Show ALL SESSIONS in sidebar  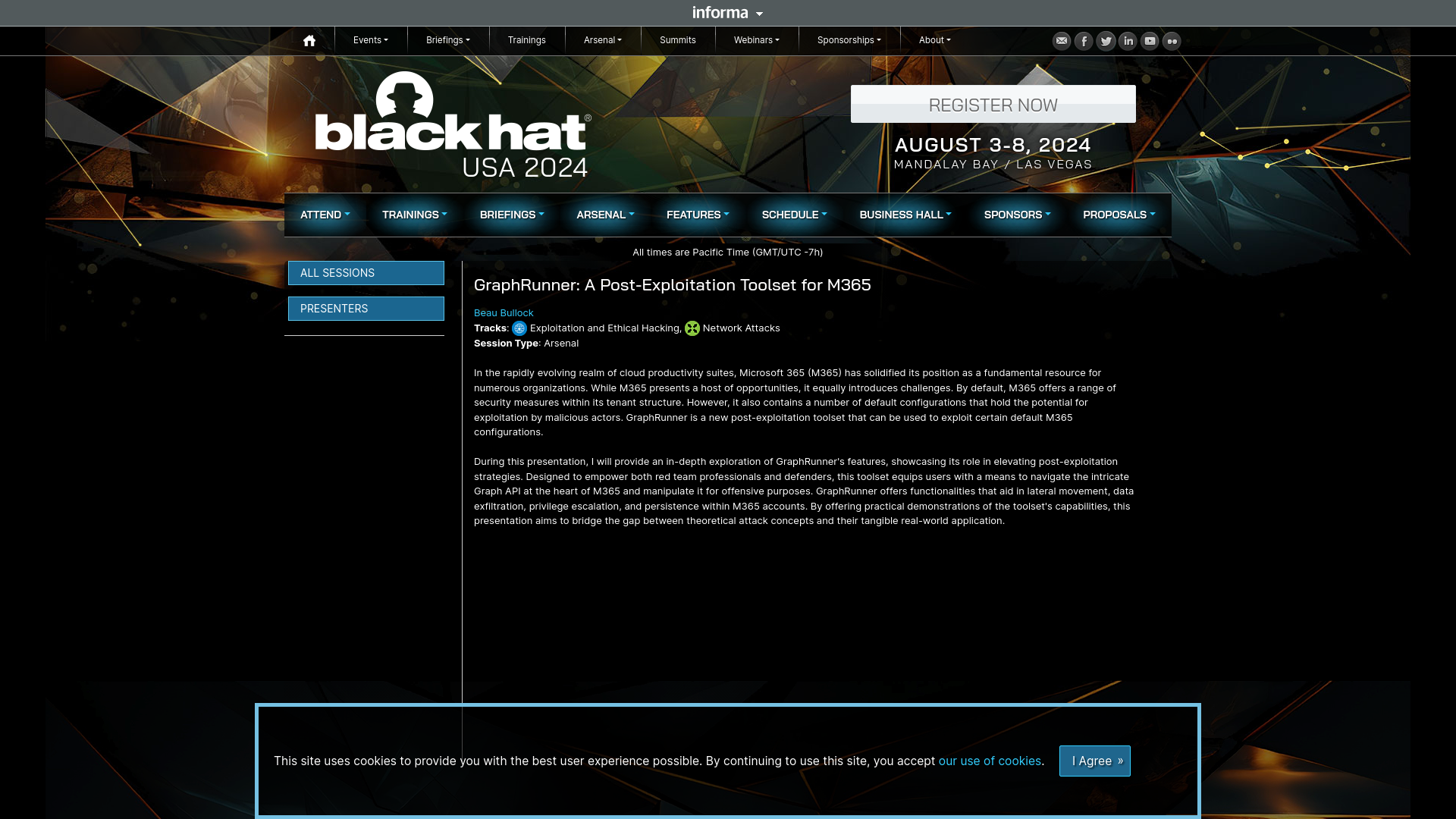point(366,273)
